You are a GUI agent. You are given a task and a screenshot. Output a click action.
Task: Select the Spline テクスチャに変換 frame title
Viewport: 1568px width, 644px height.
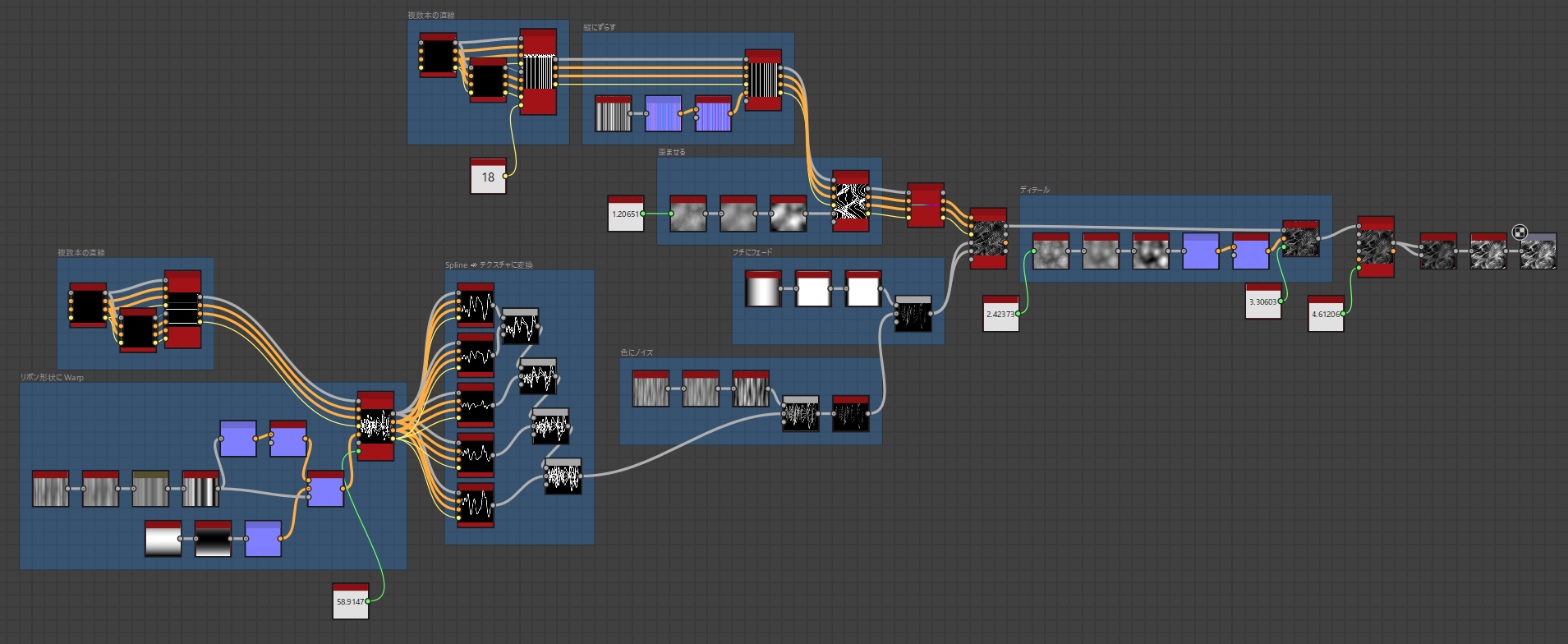489,265
